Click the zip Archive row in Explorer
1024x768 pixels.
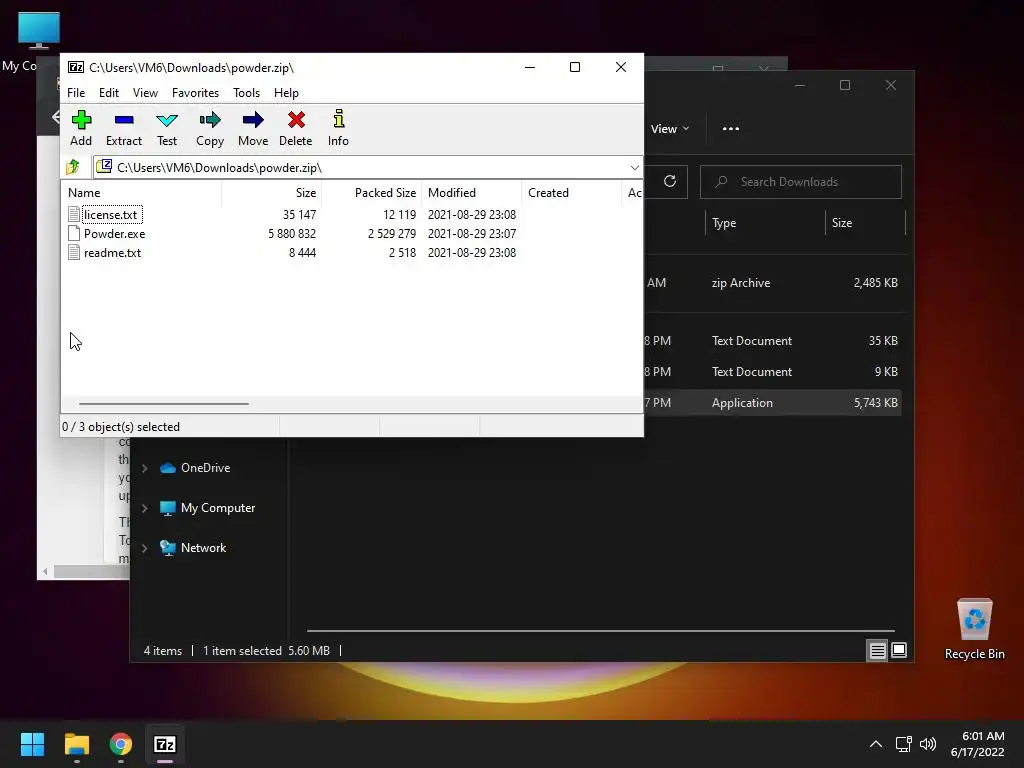(773, 283)
